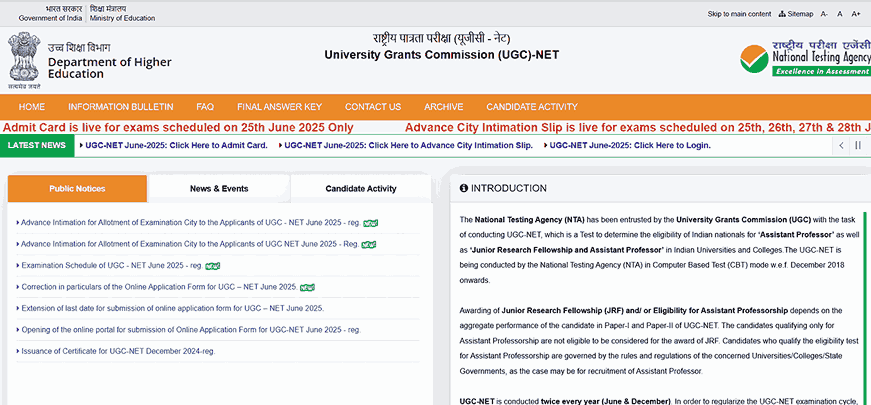Image resolution: width=871 pixels, height=405 pixels.
Task: Open the ARCHIVE menu item
Action: 443,107
